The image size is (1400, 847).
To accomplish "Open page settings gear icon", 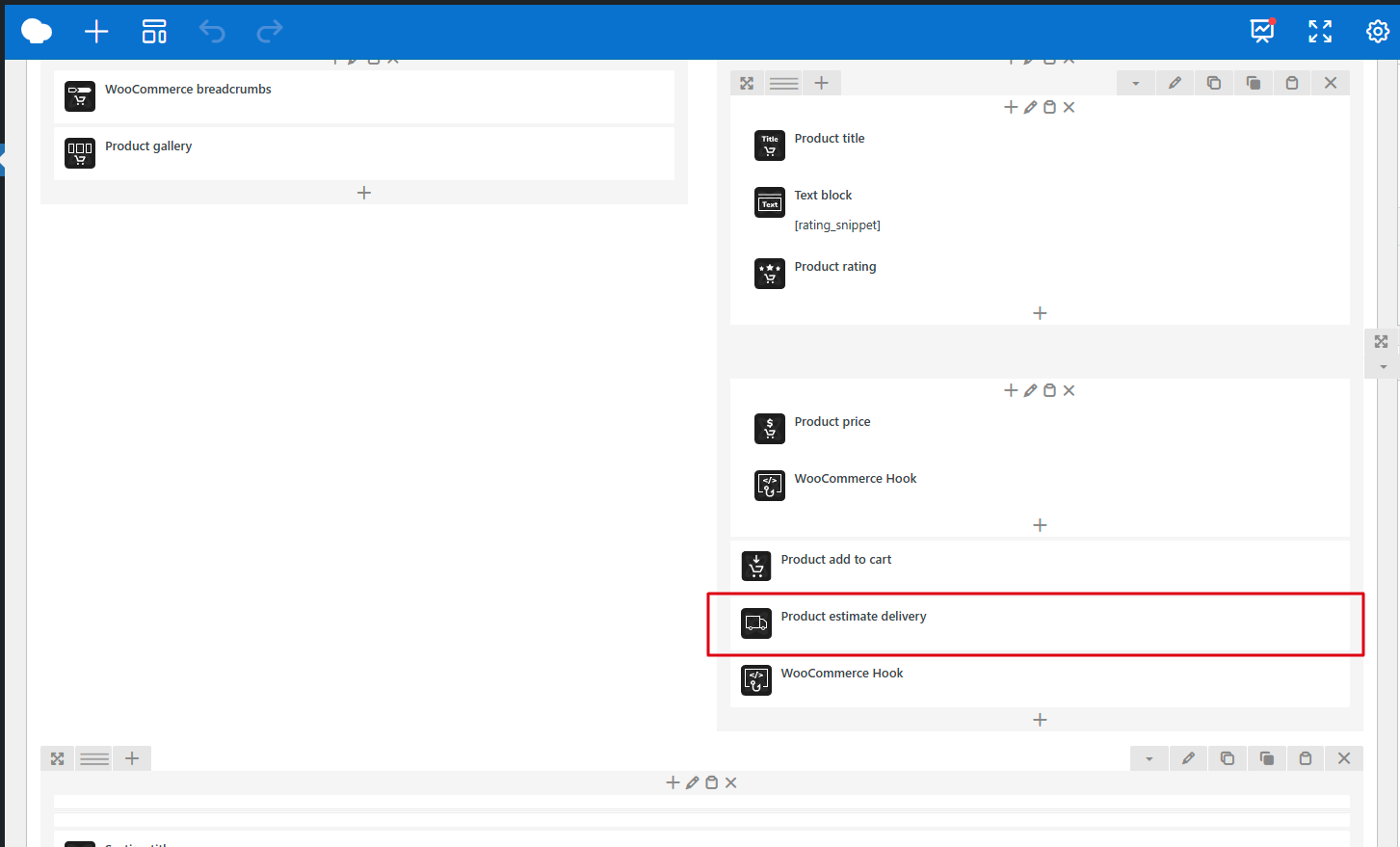I will [1378, 32].
